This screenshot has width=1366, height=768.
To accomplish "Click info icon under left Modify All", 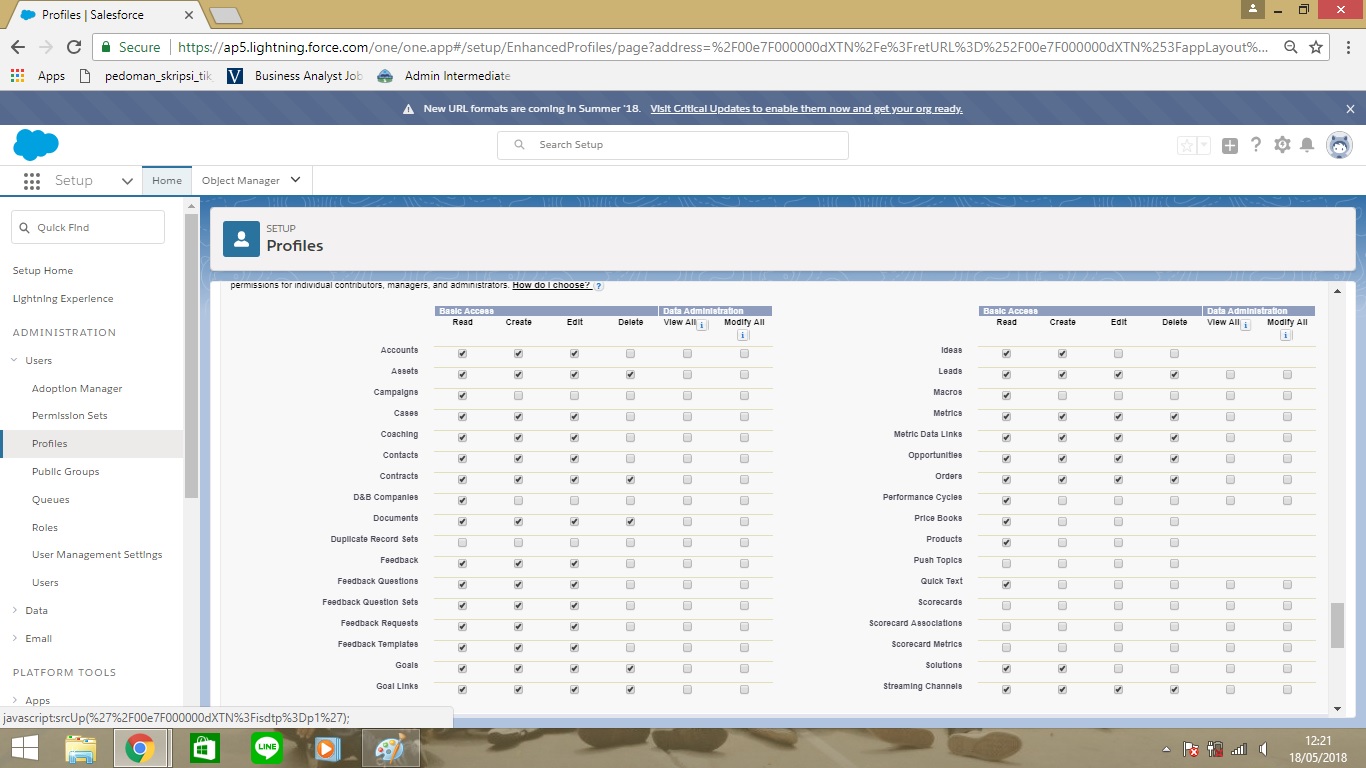I will [743, 335].
